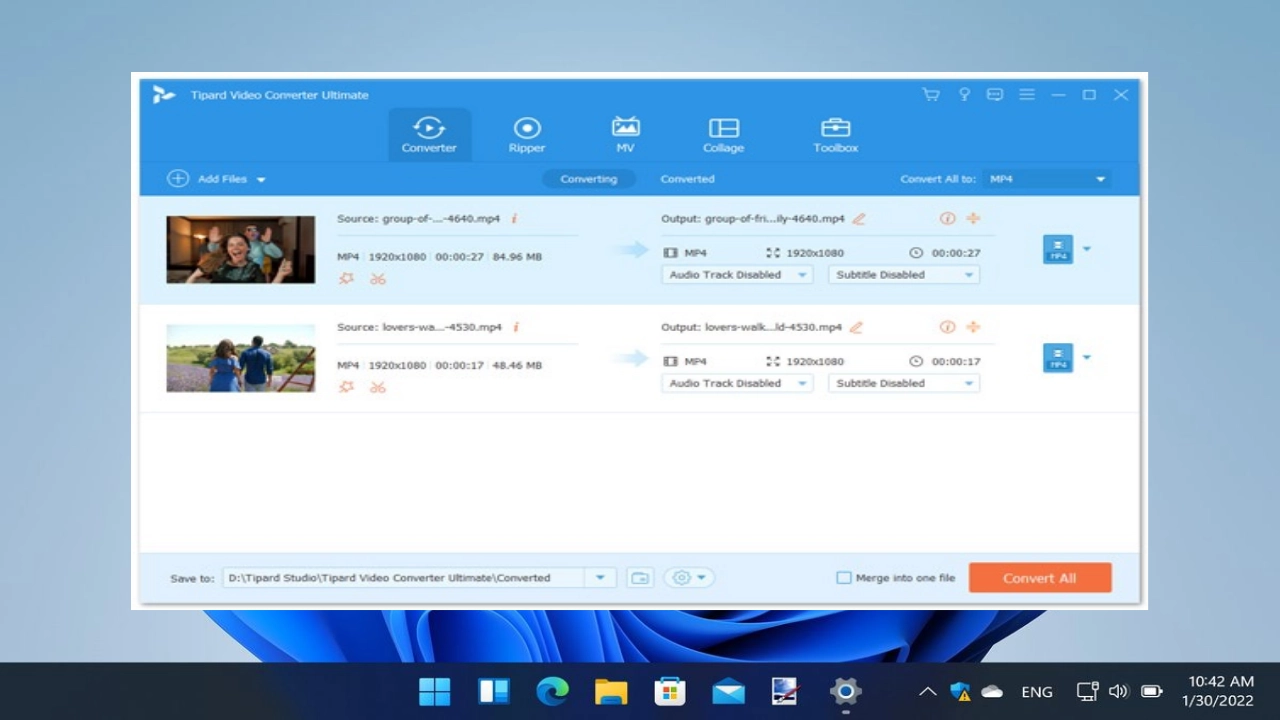Switch to the Ripper tab

click(x=527, y=135)
